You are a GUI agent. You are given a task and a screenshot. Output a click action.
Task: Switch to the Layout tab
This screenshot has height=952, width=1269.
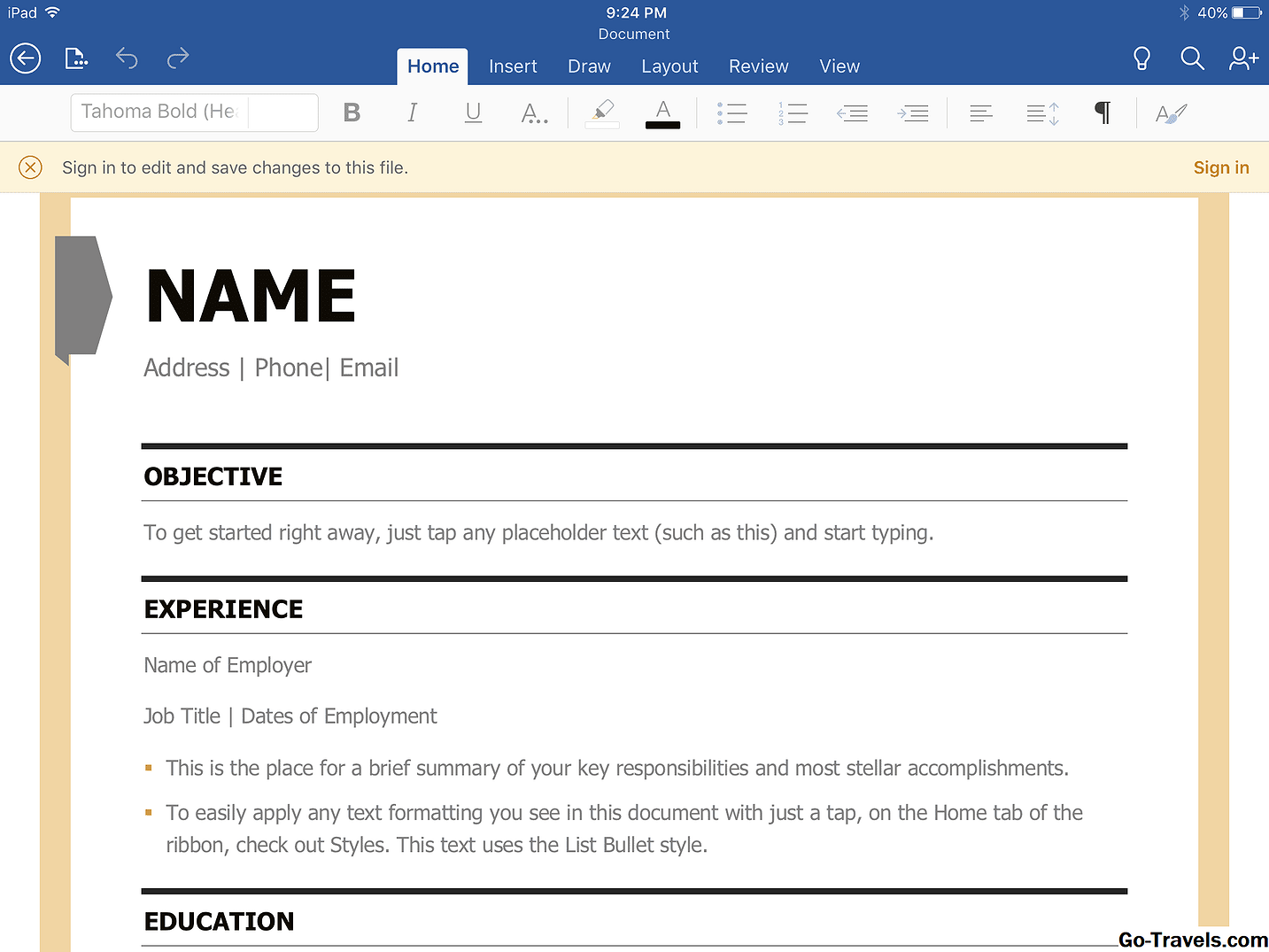click(x=669, y=66)
